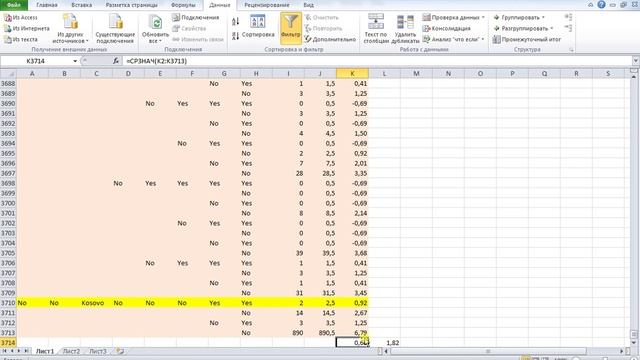Select row 3710 header
Image resolution: width=640 pixels, height=360 pixels.
8,303
